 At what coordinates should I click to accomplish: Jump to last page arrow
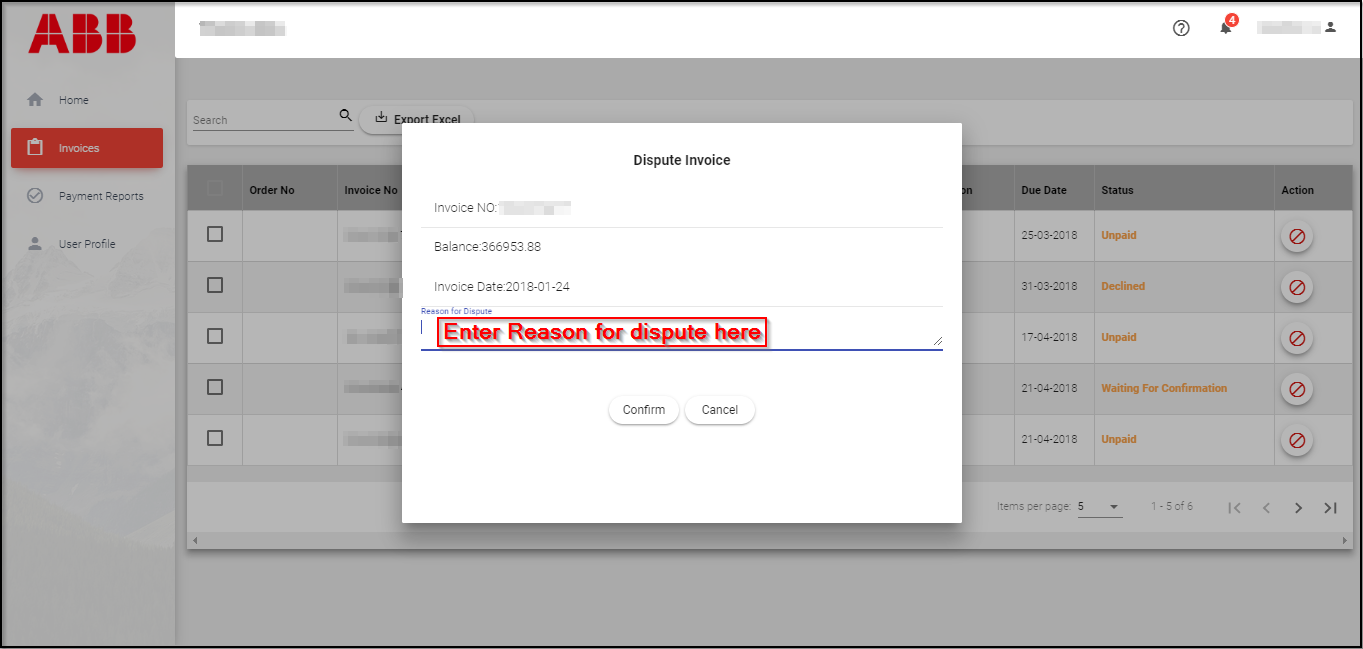point(1330,508)
